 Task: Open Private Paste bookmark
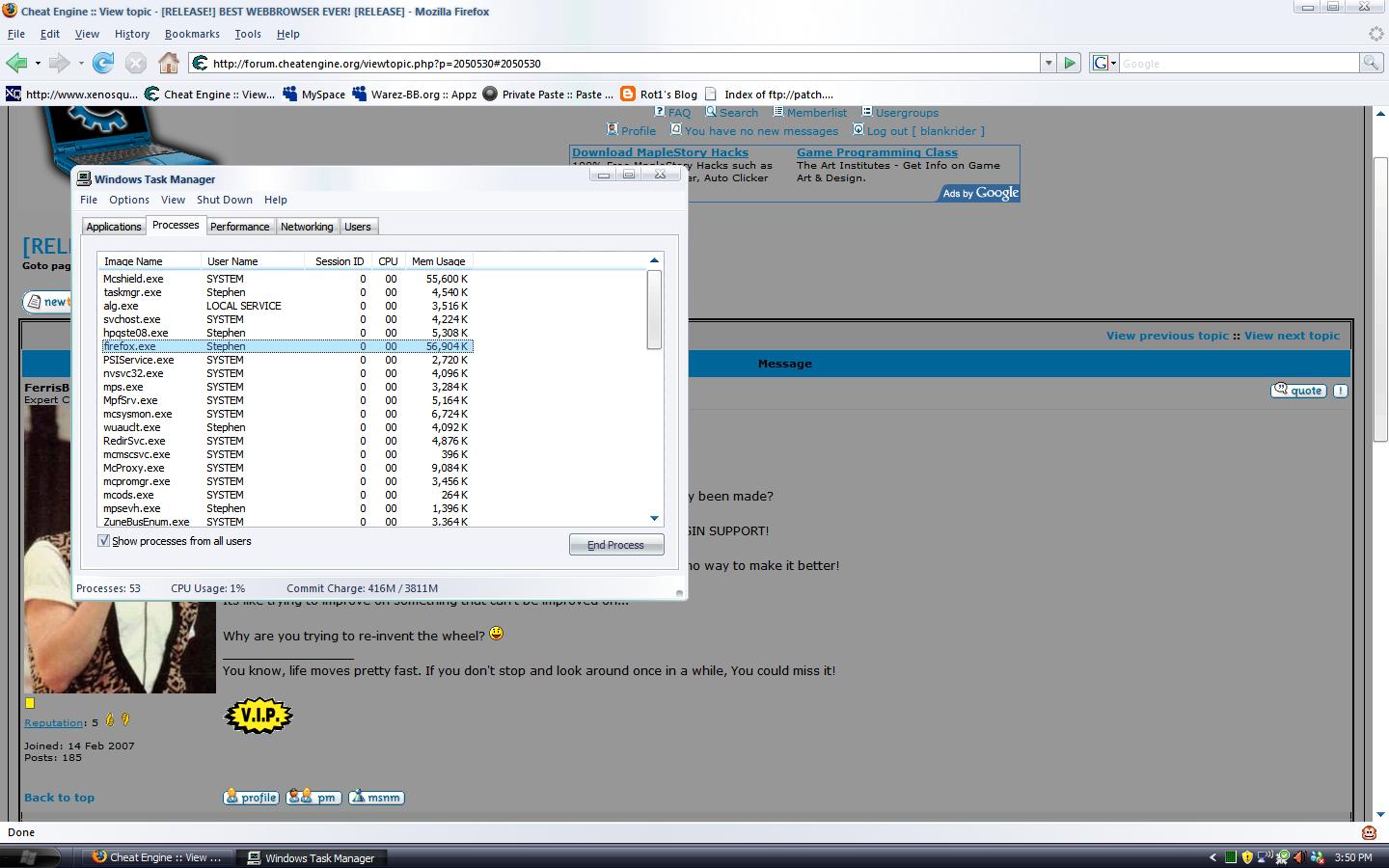point(548,94)
